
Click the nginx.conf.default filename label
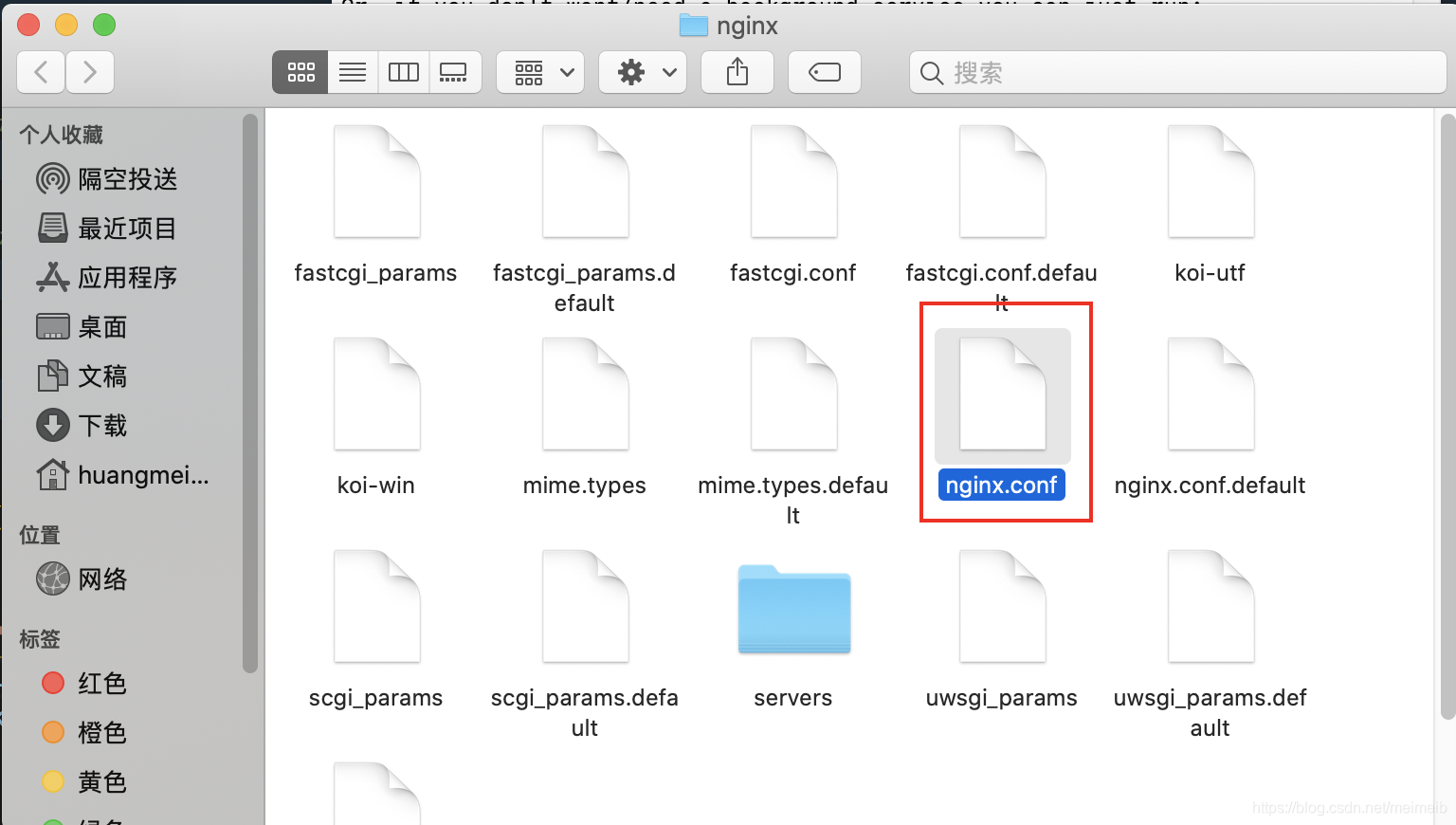[1210, 486]
